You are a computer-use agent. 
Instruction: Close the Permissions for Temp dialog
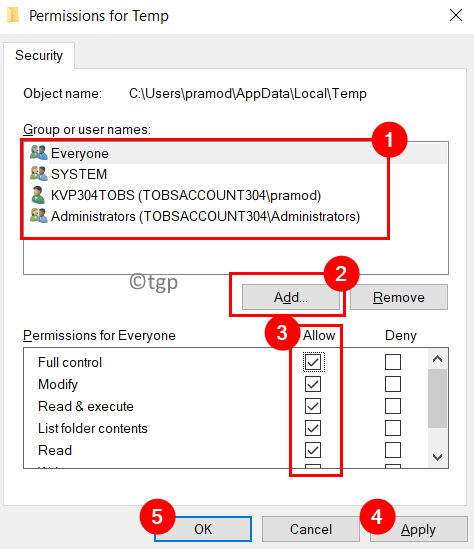456,15
